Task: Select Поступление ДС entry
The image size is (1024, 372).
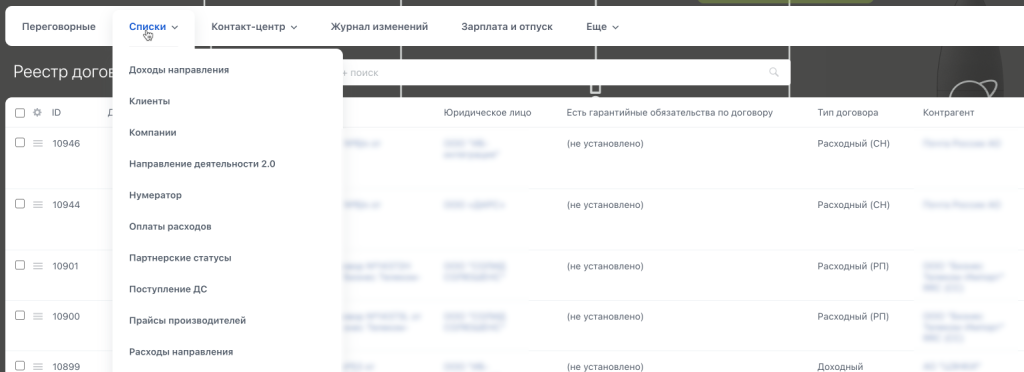Action: pyautogui.click(x=168, y=289)
